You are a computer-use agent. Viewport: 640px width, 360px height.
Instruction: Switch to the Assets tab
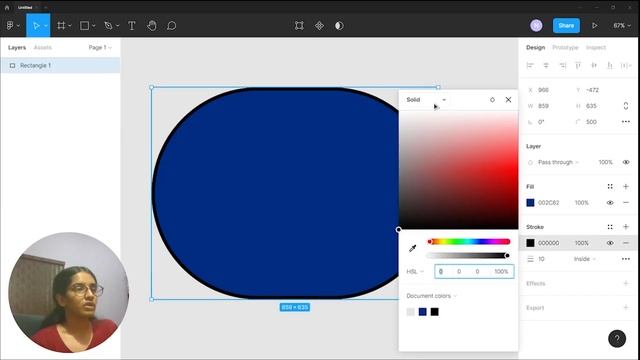42,47
